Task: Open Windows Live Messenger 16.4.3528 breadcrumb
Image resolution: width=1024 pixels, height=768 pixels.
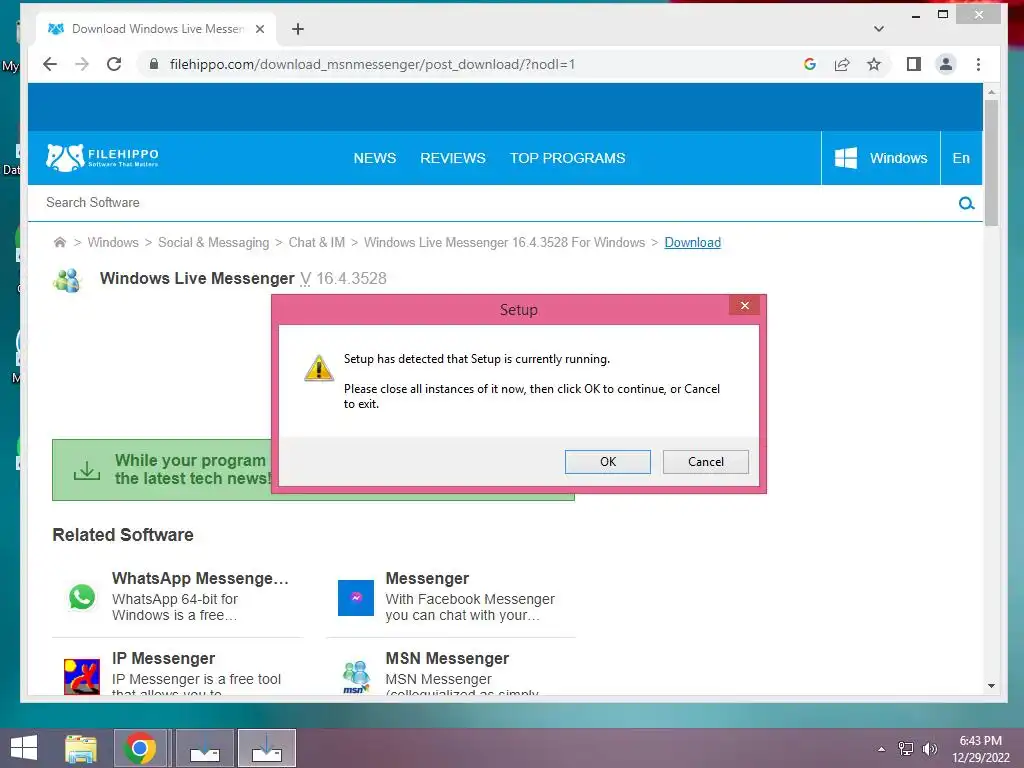Action: pos(504,242)
